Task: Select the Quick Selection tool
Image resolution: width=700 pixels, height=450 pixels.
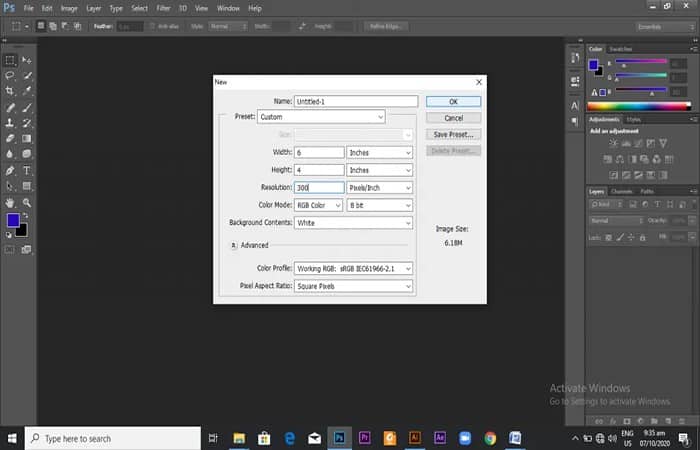Action: 27,75
